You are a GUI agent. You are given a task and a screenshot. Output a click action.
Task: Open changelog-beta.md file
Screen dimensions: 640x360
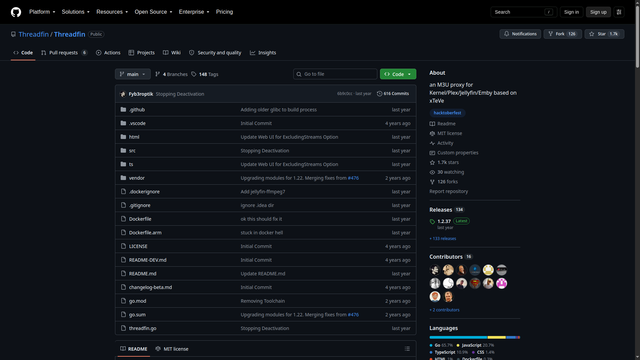pos(150,287)
